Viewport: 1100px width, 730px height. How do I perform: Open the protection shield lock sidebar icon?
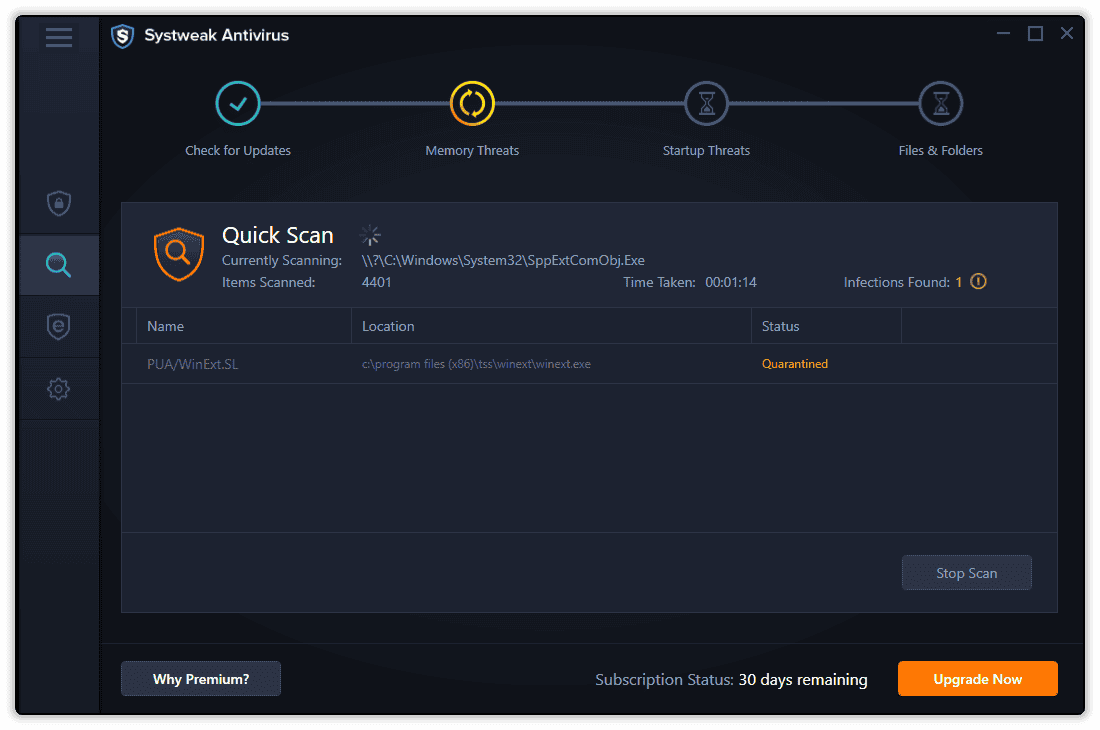coord(59,203)
